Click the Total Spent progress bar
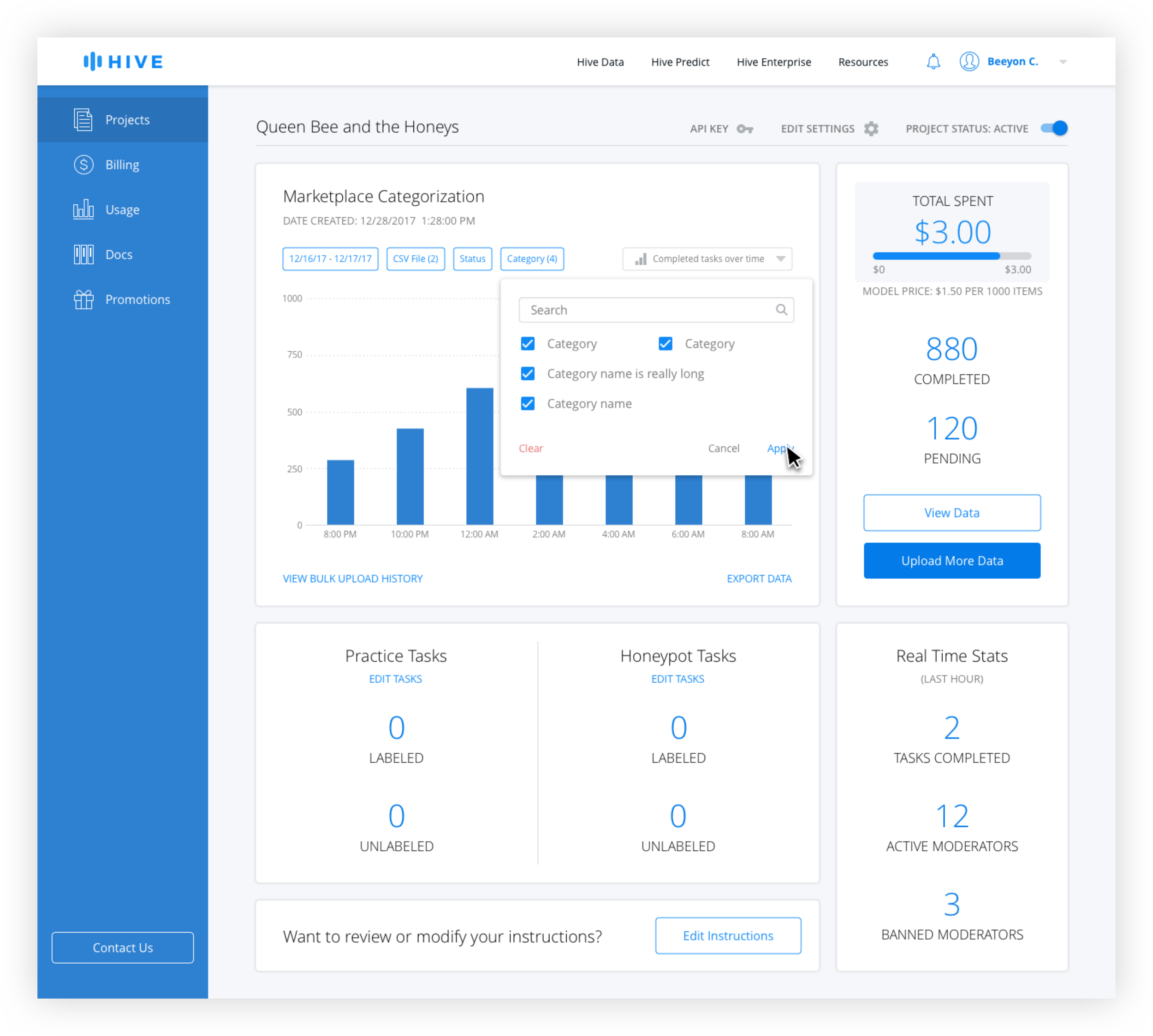1153x1036 pixels. pos(951,255)
